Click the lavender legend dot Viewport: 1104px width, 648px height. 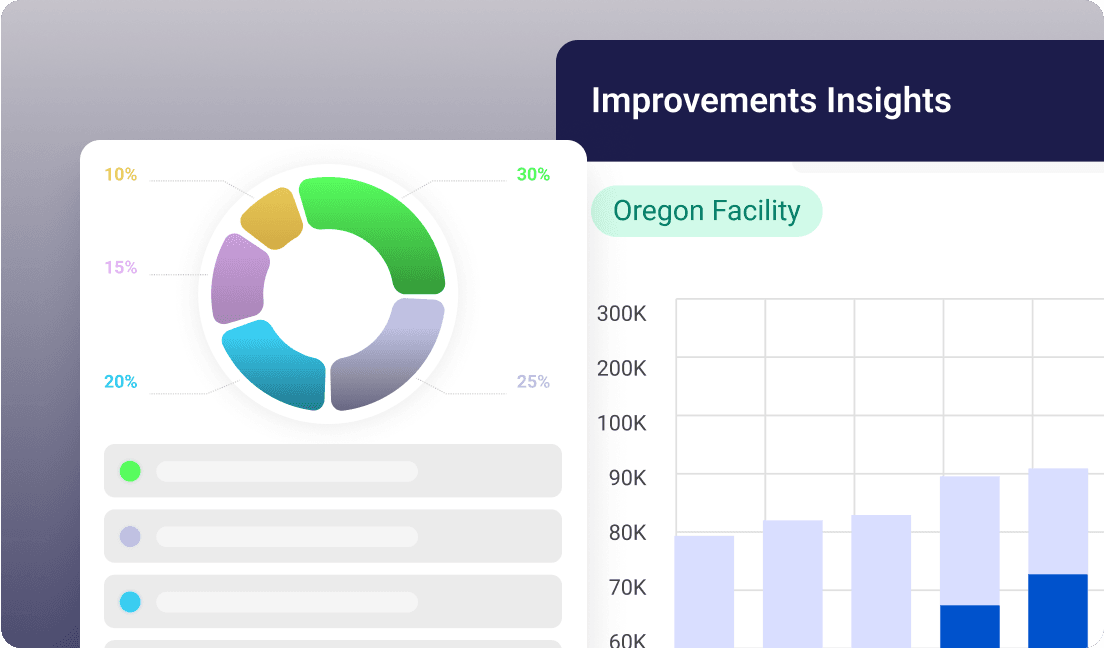[130, 536]
